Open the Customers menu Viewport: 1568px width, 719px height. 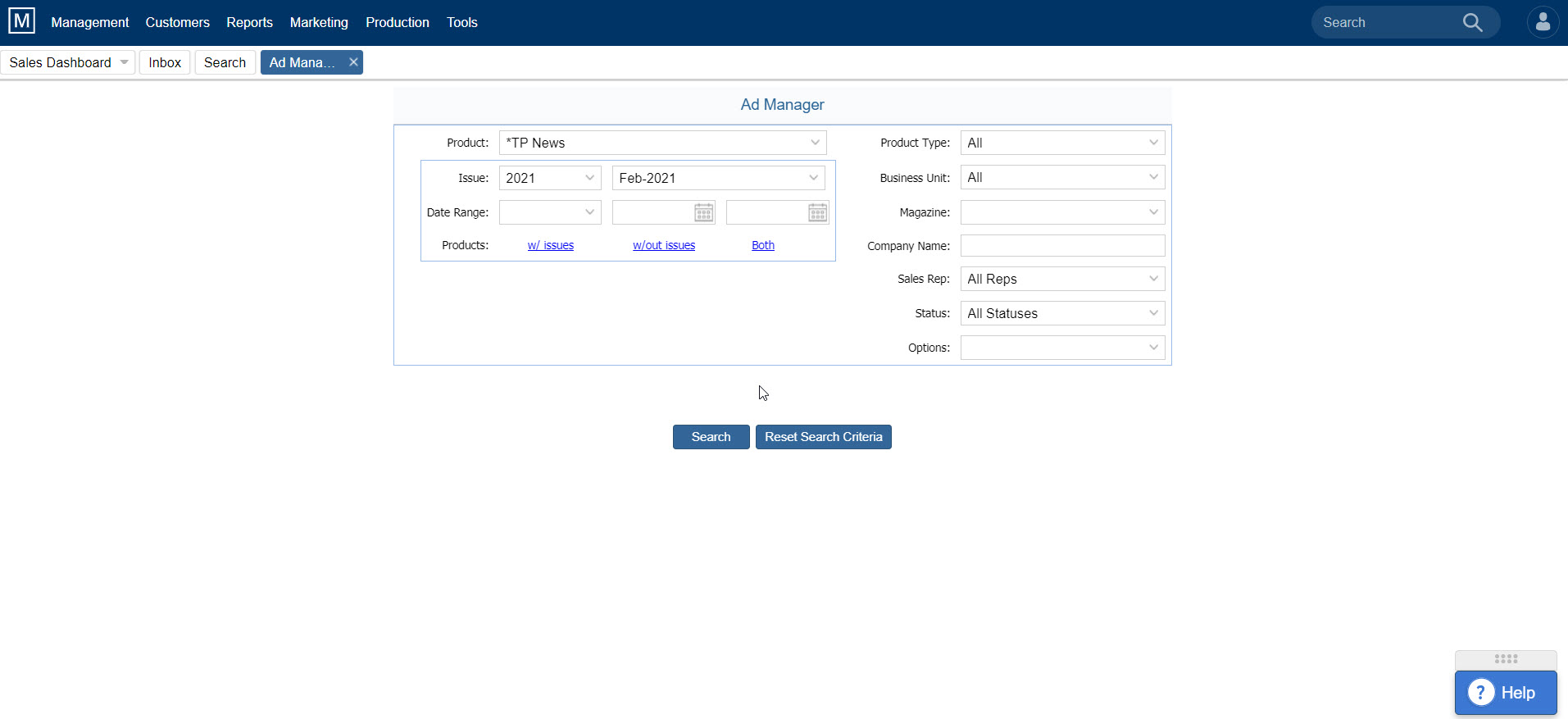(177, 22)
